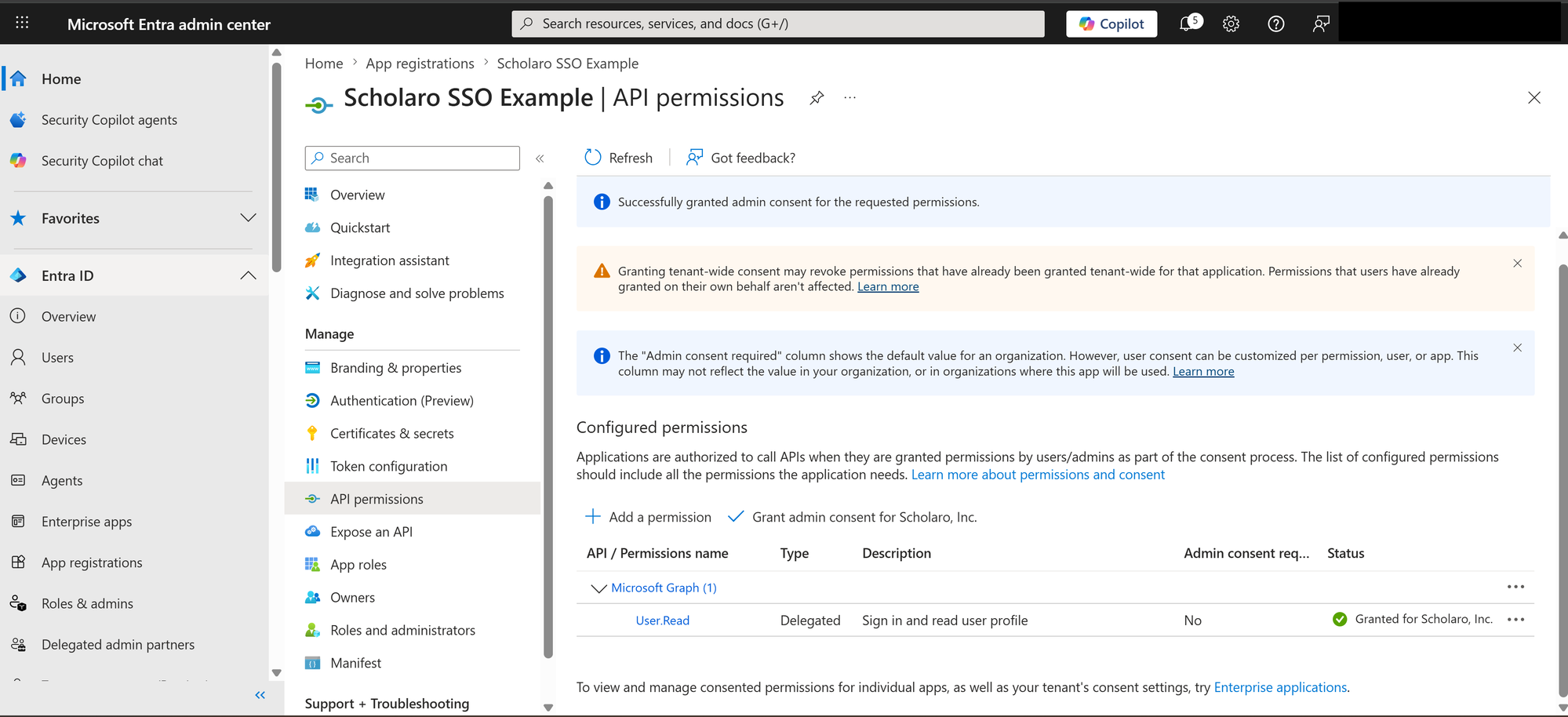Open Agents in the sidebar

coord(62,480)
